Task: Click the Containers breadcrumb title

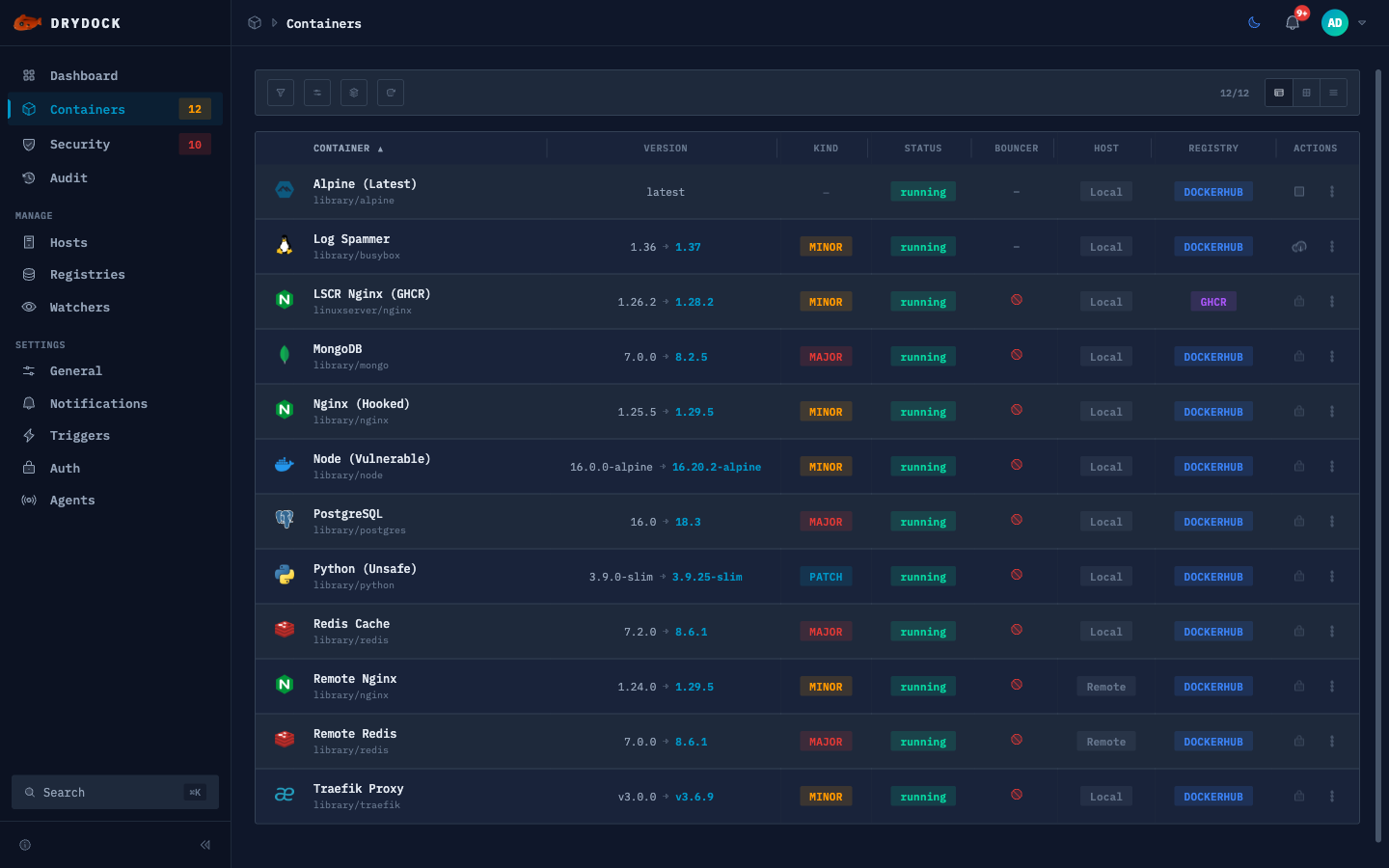Action: [324, 23]
